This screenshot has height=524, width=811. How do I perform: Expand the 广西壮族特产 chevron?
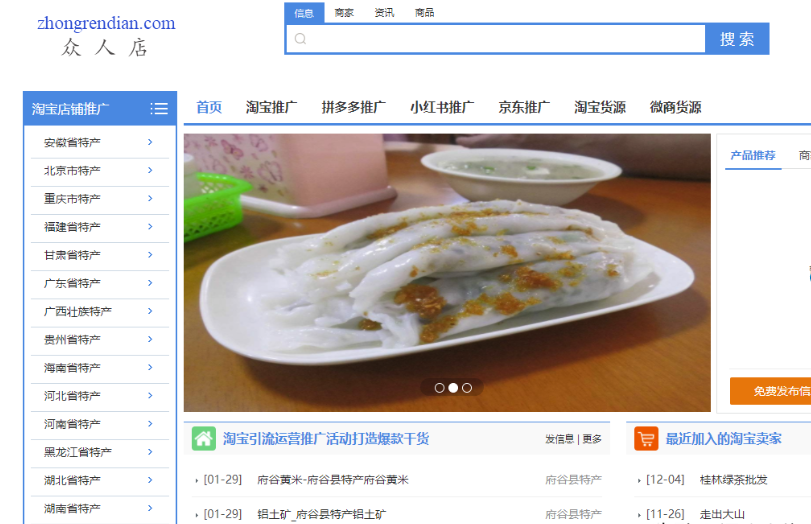click(150, 311)
